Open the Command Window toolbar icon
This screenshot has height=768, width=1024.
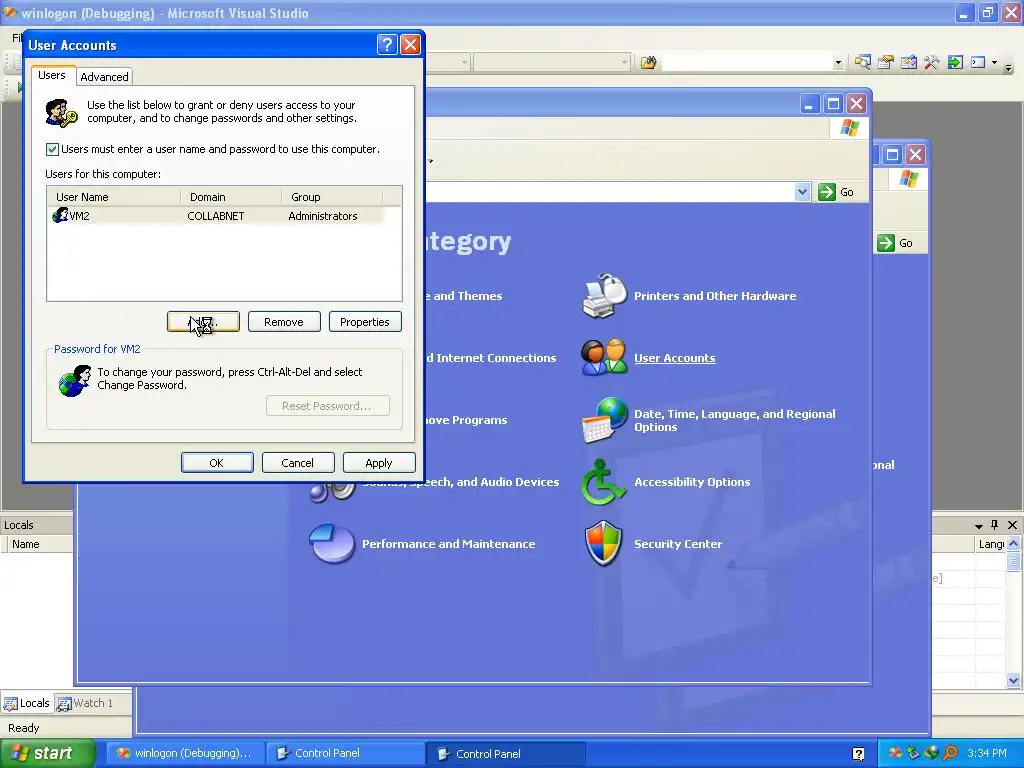(978, 63)
